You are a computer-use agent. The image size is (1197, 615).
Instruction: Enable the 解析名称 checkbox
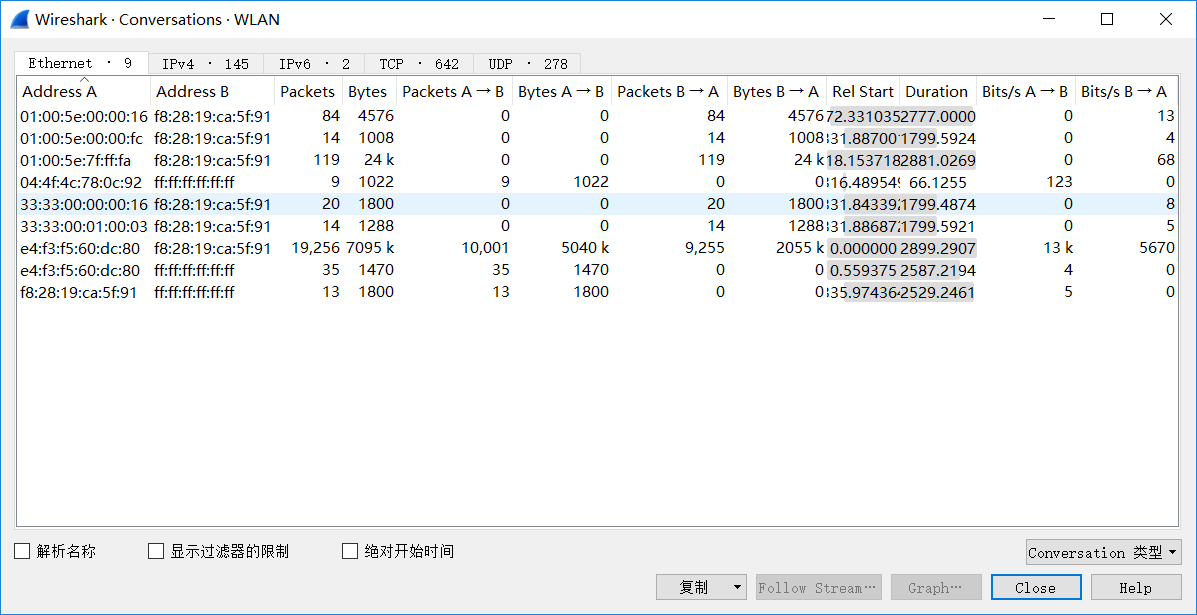(x=55, y=551)
